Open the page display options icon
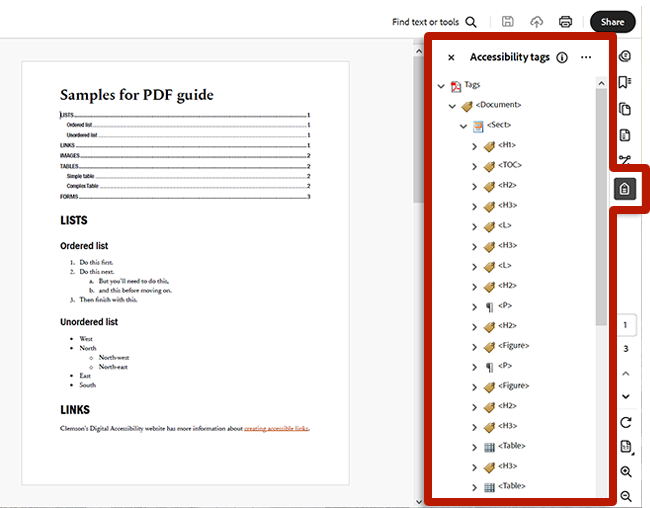This screenshot has width=650, height=508. 626,447
